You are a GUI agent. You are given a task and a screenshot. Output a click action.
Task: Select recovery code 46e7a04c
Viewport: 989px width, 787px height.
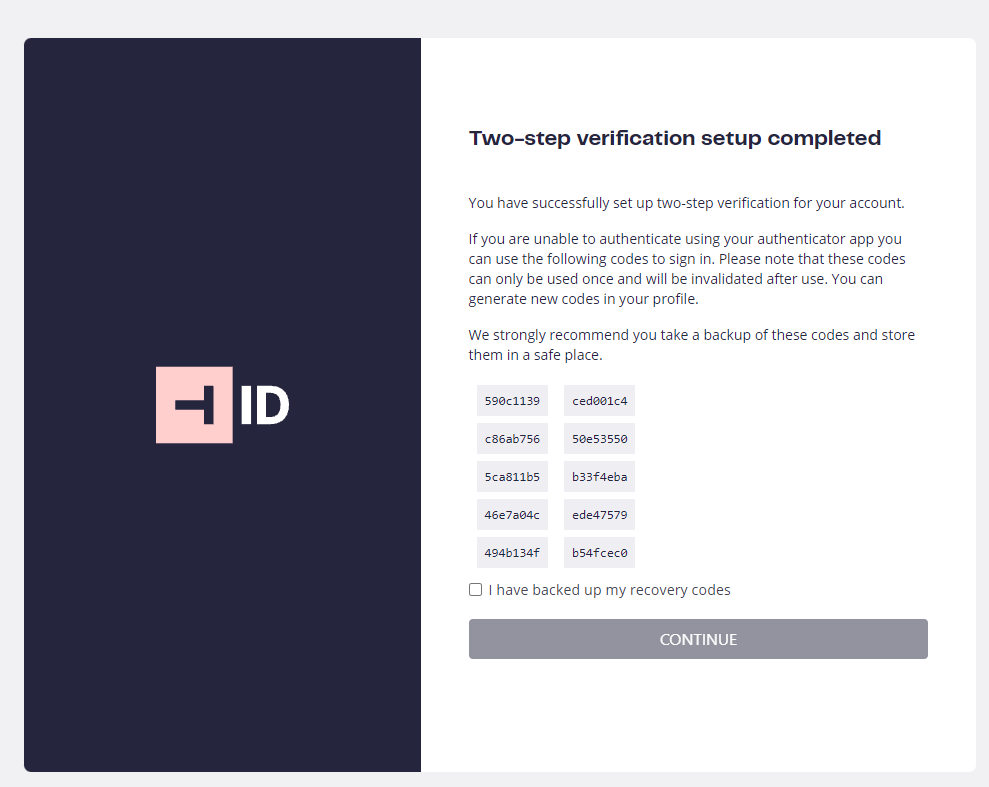(512, 515)
